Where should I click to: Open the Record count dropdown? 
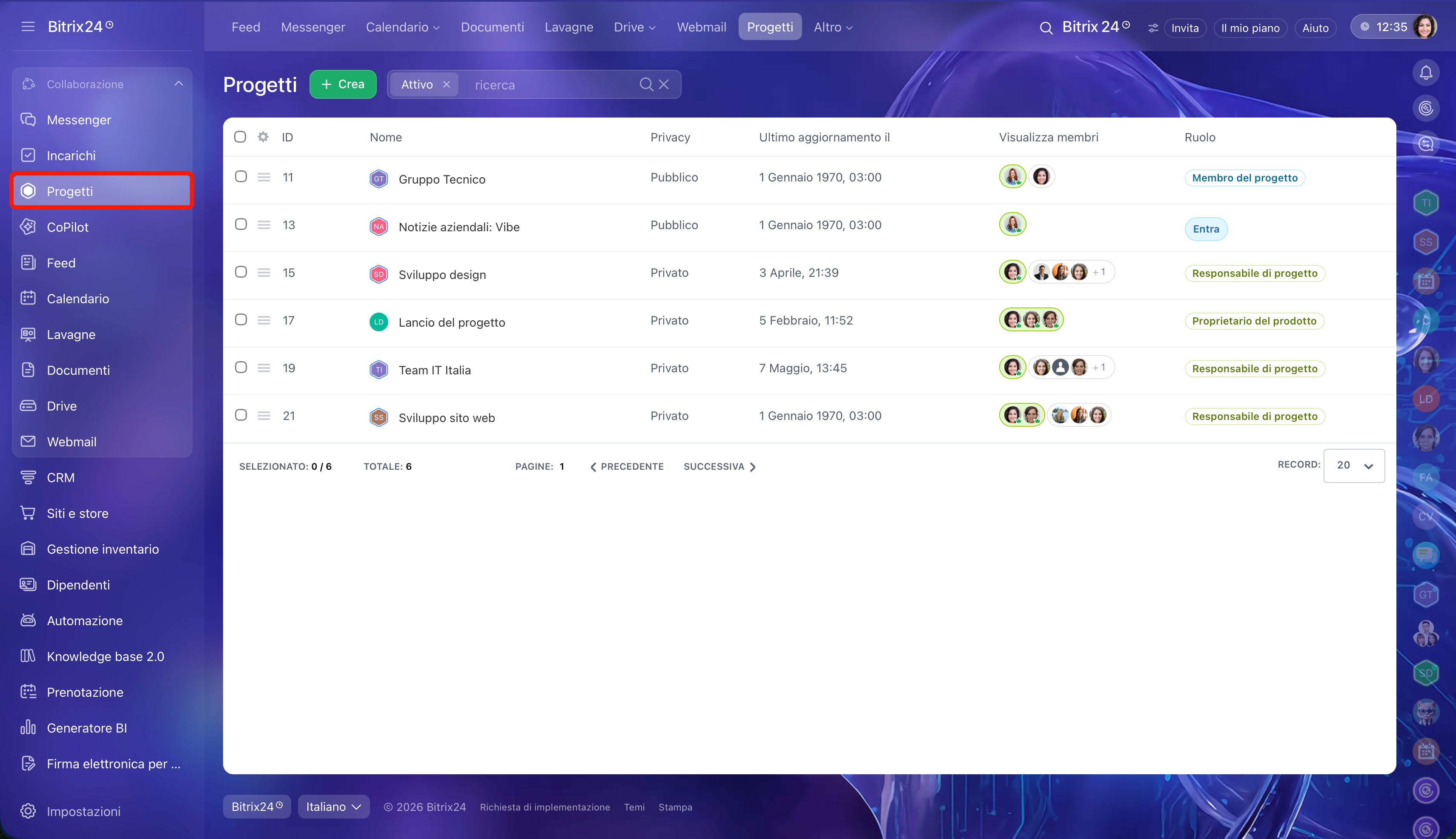pos(1354,465)
